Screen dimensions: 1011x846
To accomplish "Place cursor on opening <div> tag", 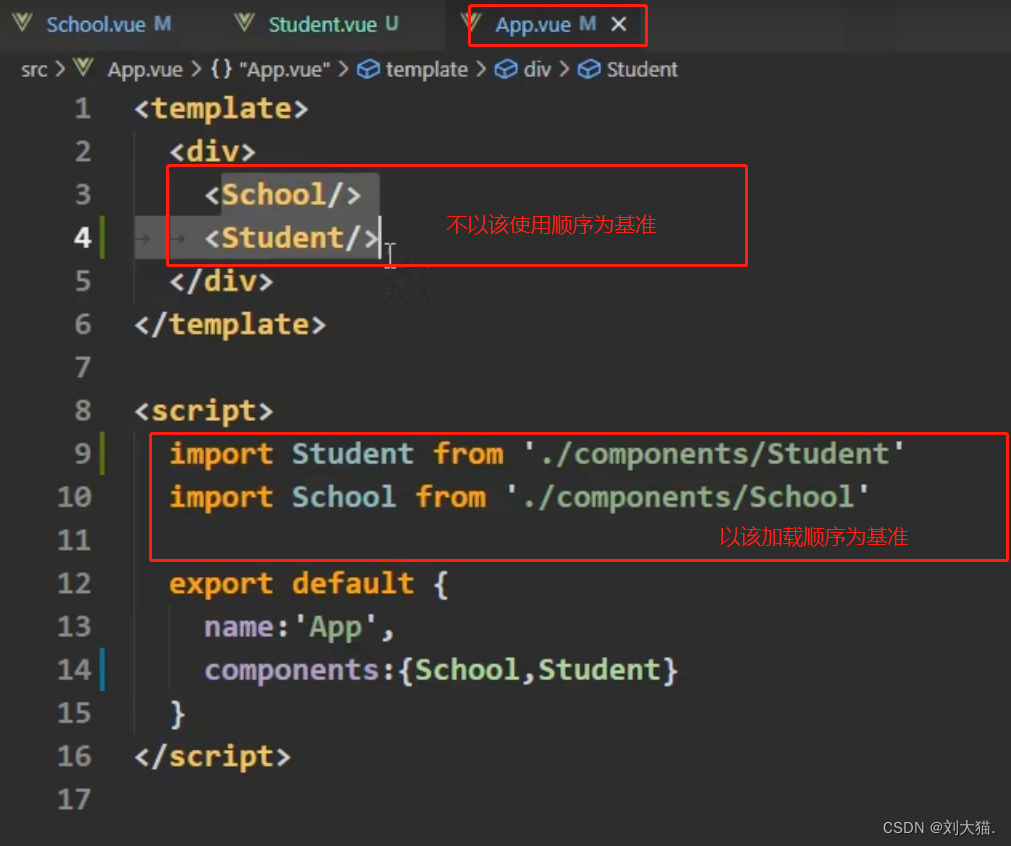I will point(213,152).
